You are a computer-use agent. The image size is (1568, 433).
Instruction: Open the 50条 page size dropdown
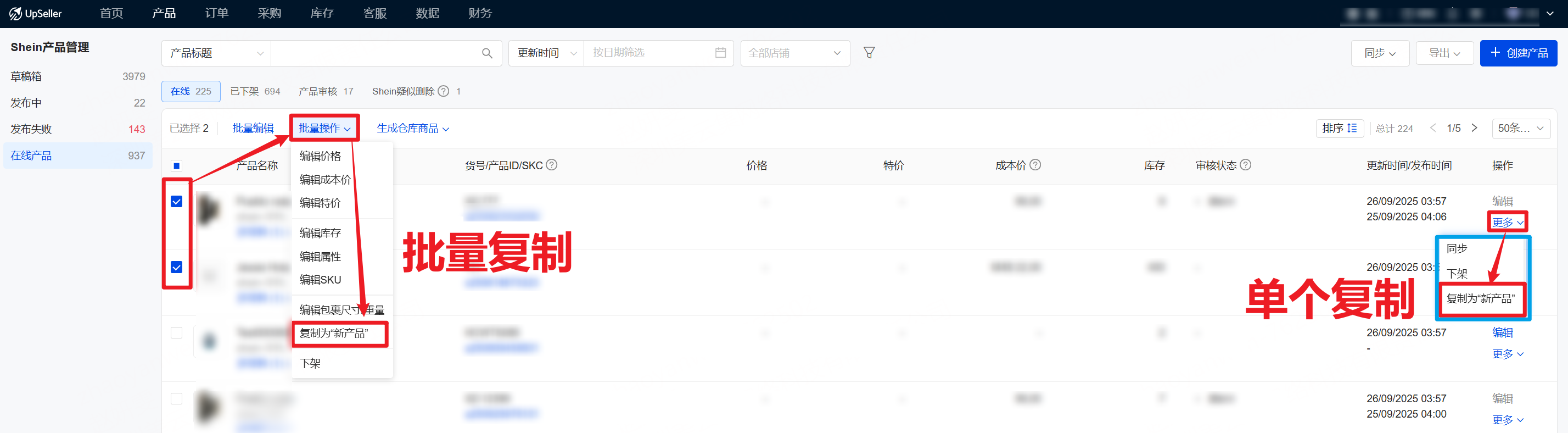tap(1520, 129)
